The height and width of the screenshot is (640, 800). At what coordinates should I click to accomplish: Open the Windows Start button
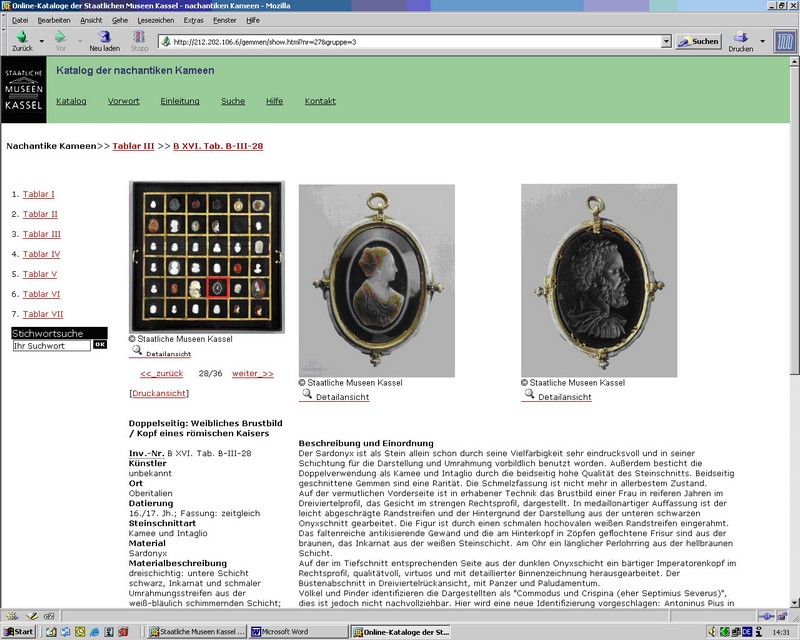click(x=20, y=632)
